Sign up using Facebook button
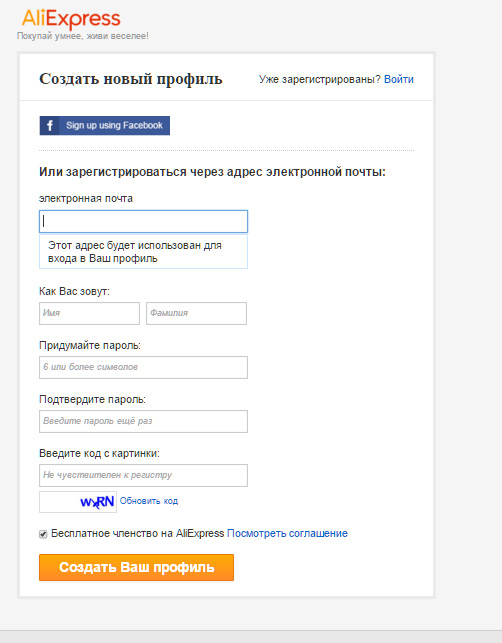The width and height of the screenshot is (502, 643). pos(105,125)
